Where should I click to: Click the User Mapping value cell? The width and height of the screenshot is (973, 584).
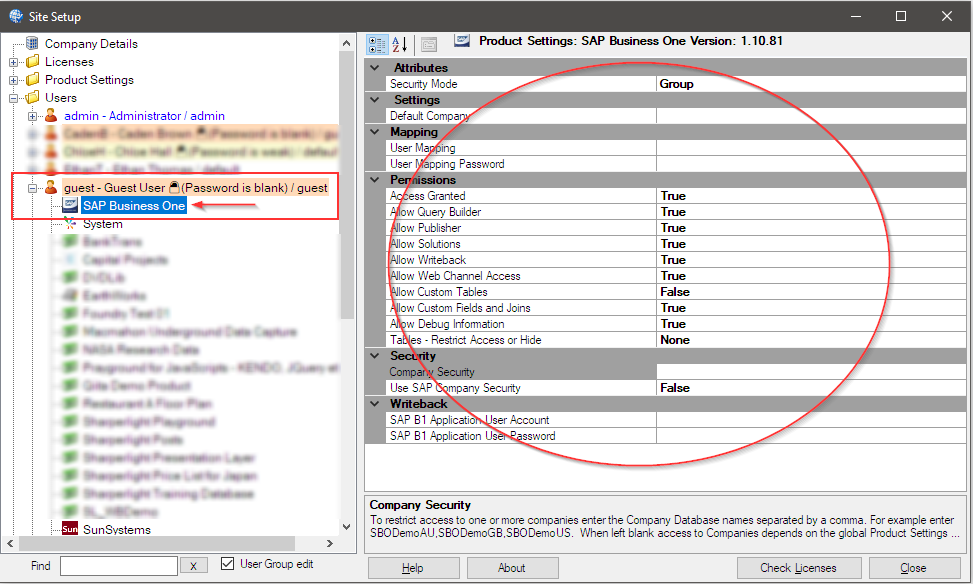(810, 148)
